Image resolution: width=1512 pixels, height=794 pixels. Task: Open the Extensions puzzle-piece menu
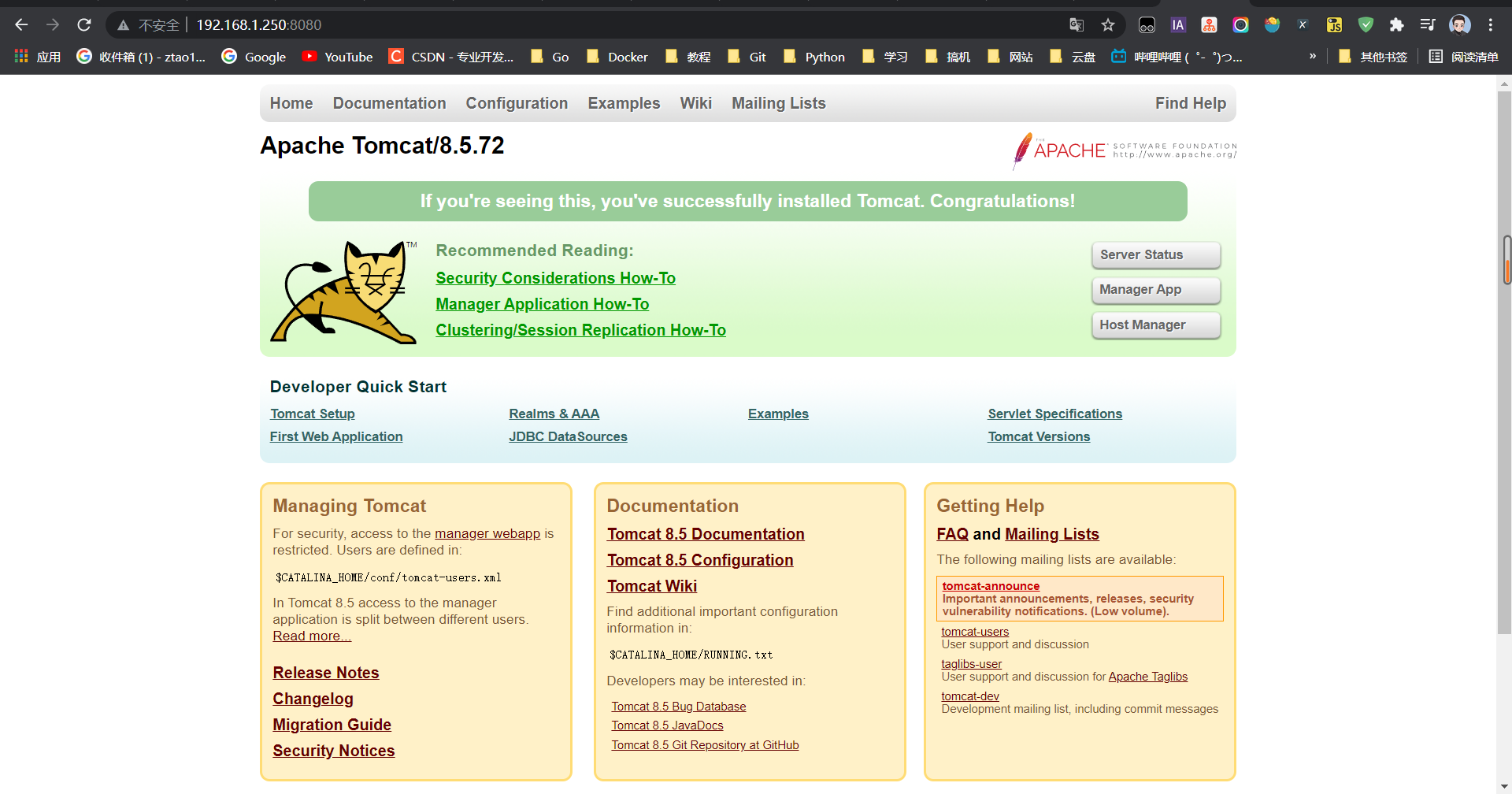[1396, 25]
